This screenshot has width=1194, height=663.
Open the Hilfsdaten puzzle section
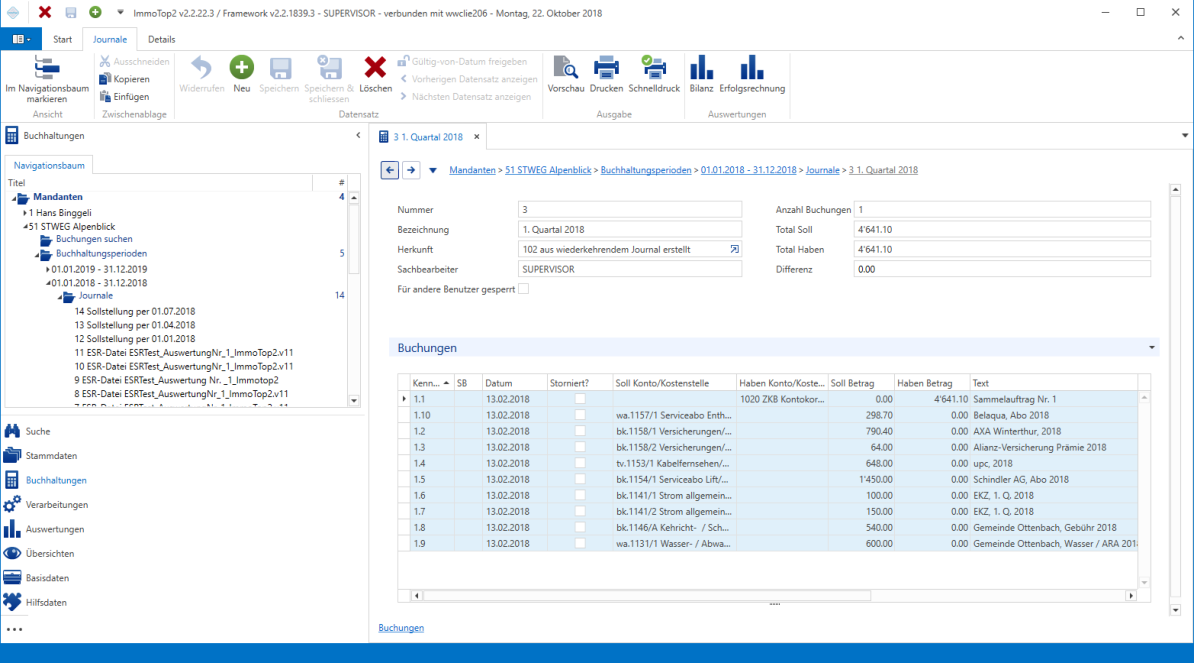[12, 602]
